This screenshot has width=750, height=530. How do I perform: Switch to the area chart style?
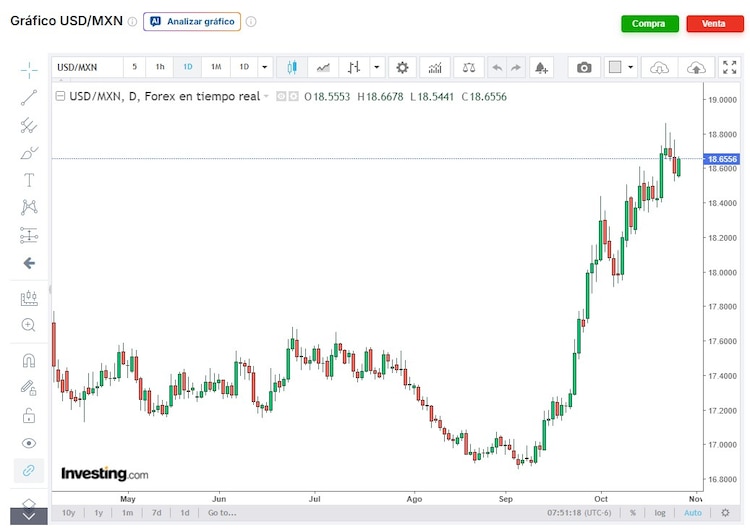[x=323, y=67]
